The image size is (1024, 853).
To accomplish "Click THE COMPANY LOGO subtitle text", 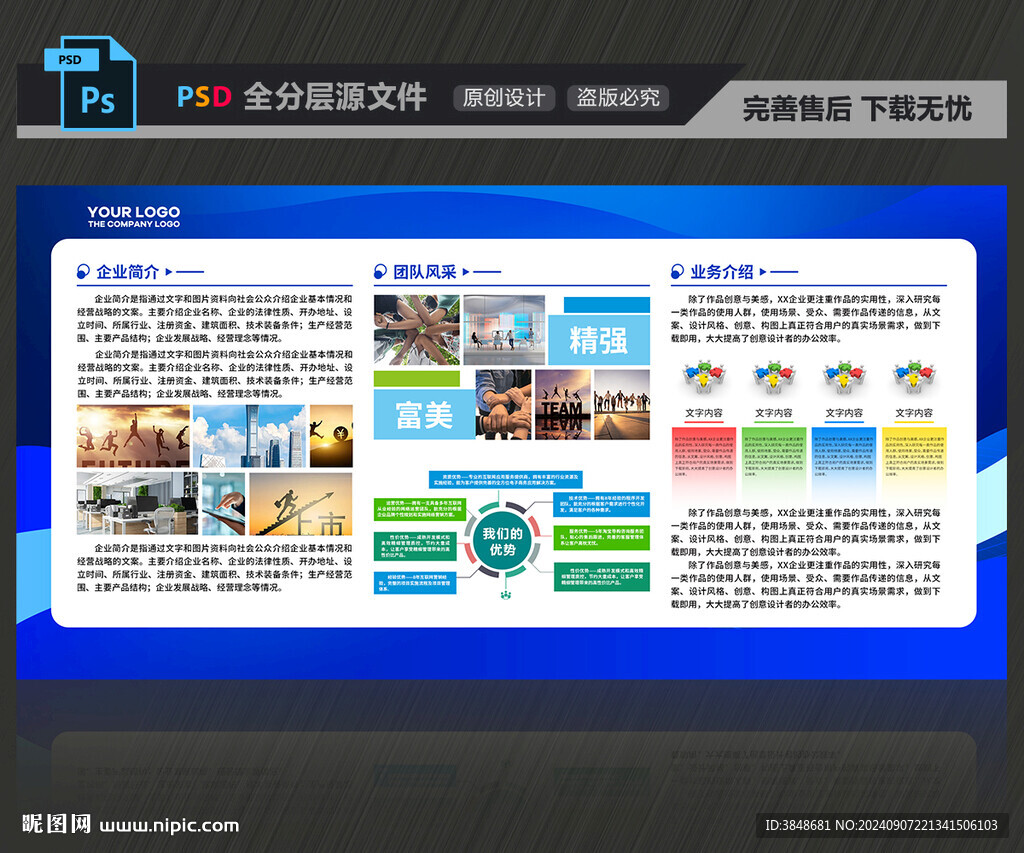I will 134,224.
